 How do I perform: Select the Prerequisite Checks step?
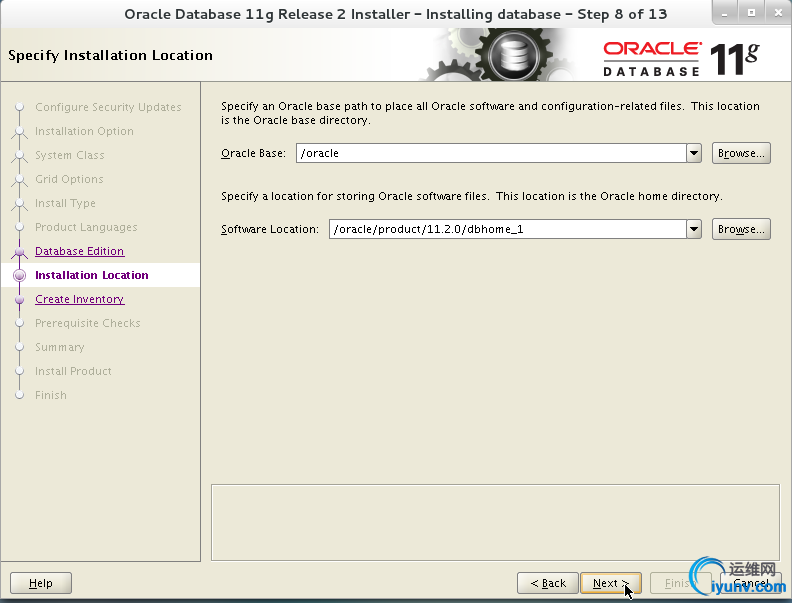point(87,323)
